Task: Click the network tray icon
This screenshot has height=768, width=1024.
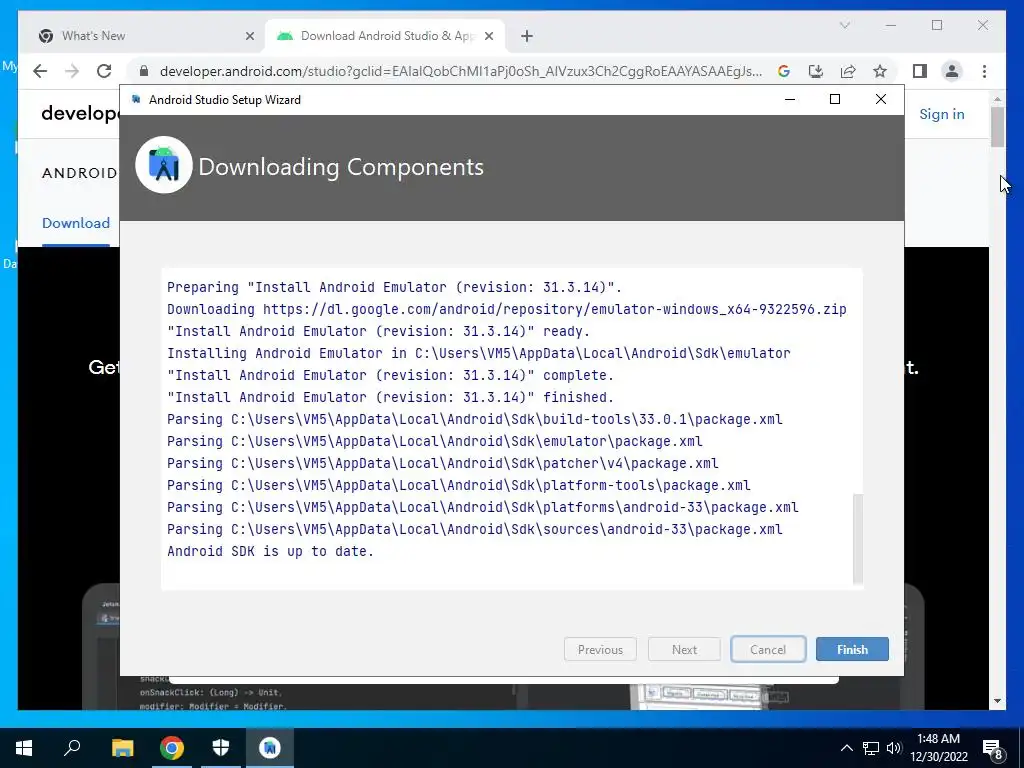Action: pos(871,748)
